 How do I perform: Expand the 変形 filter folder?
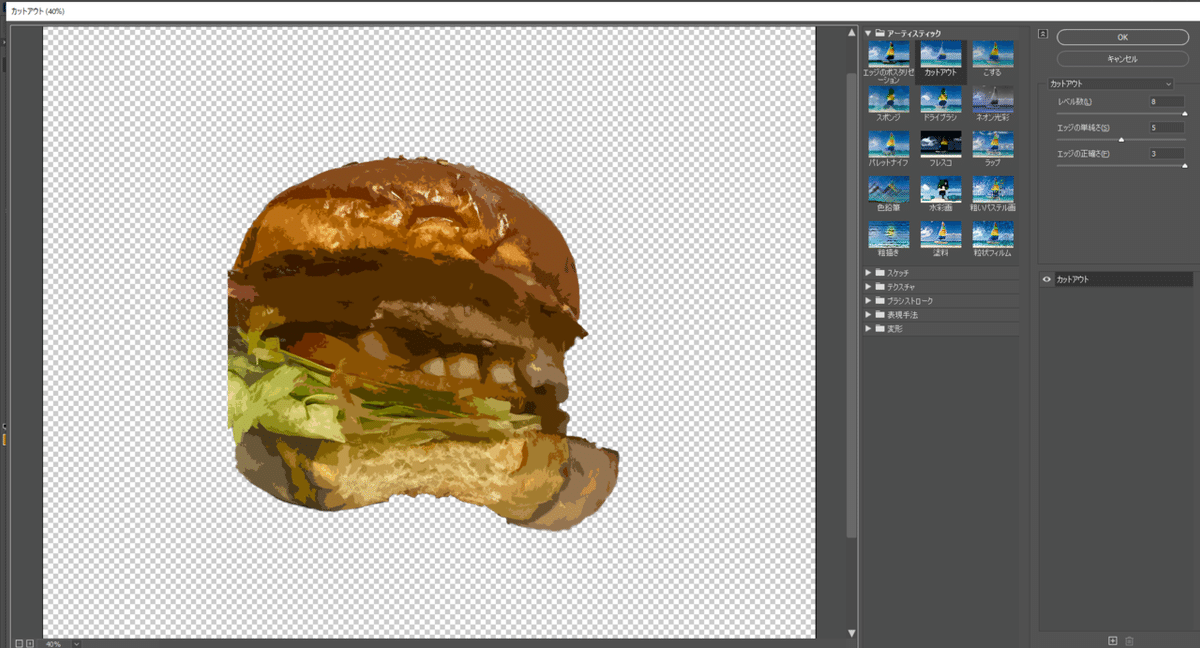869,328
